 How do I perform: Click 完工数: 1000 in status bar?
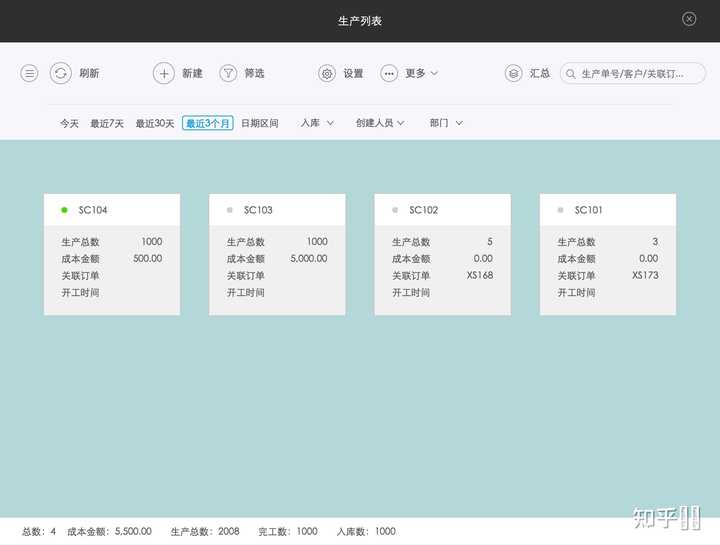click(288, 532)
